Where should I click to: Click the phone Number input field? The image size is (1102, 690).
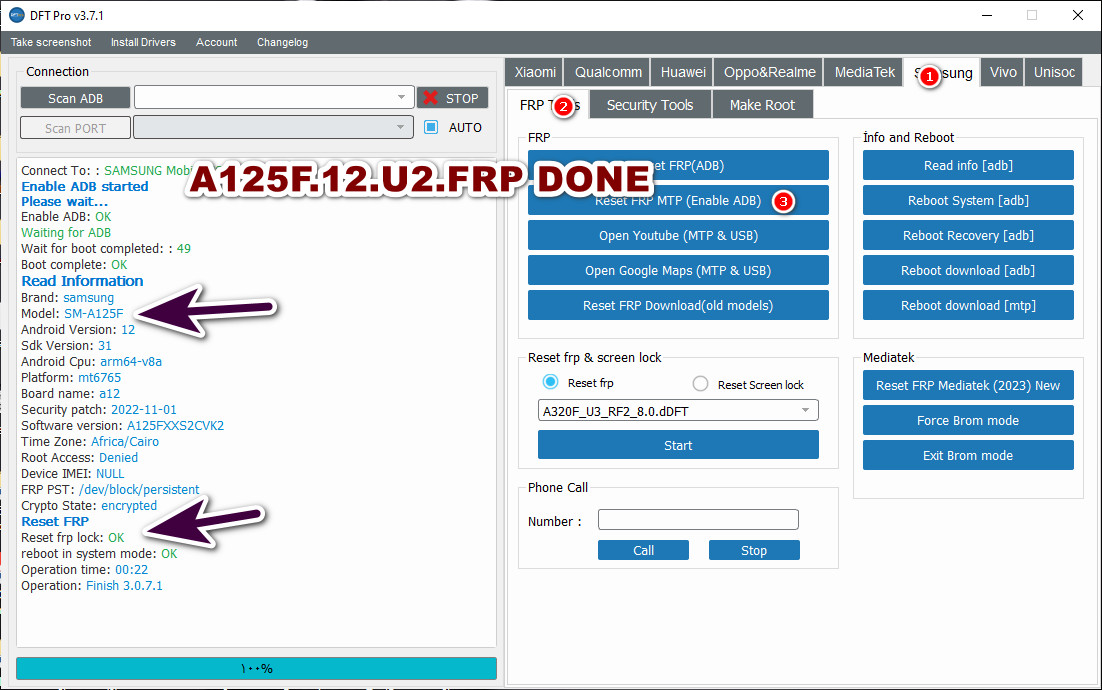pyautogui.click(x=698, y=519)
